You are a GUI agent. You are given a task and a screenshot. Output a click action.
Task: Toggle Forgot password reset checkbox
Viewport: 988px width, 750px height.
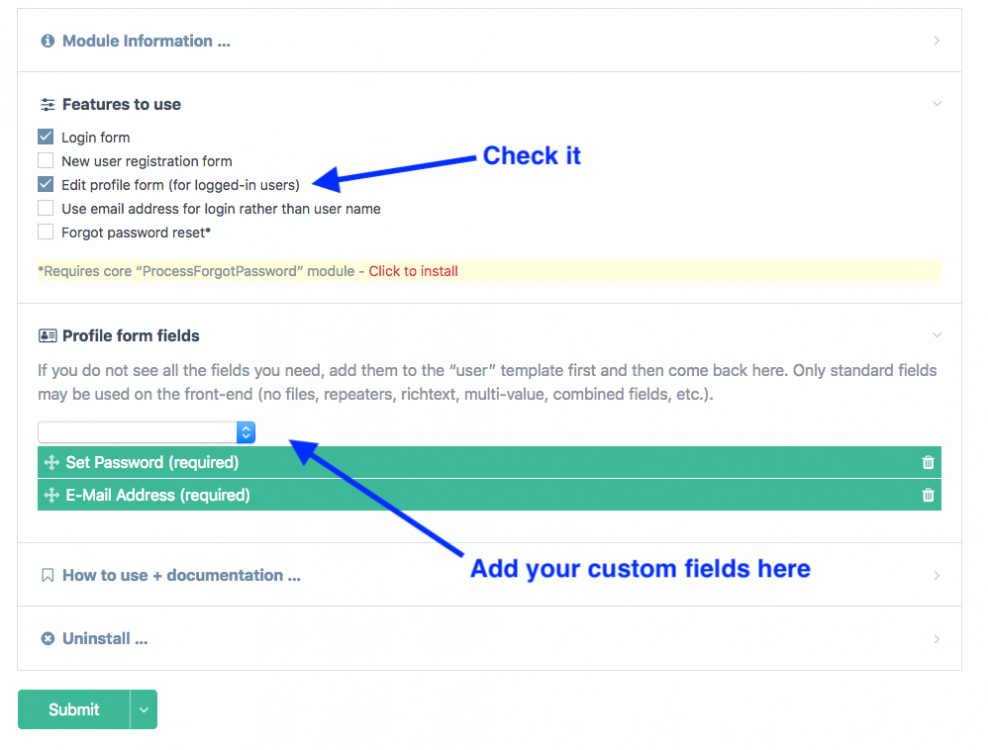click(46, 232)
